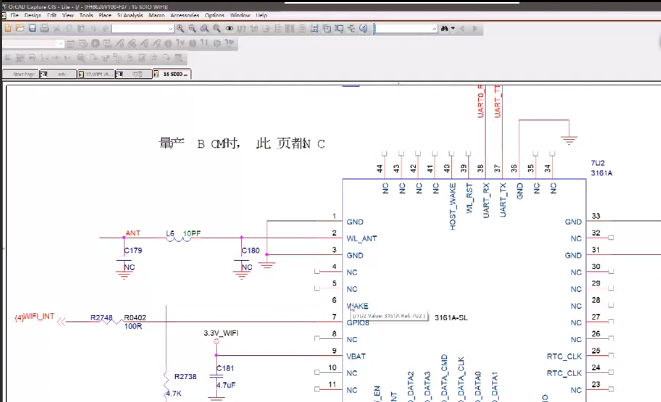The width and height of the screenshot is (661, 402).
Task: Select the WIFI_INT off-page connector
Action: [x=36, y=319]
